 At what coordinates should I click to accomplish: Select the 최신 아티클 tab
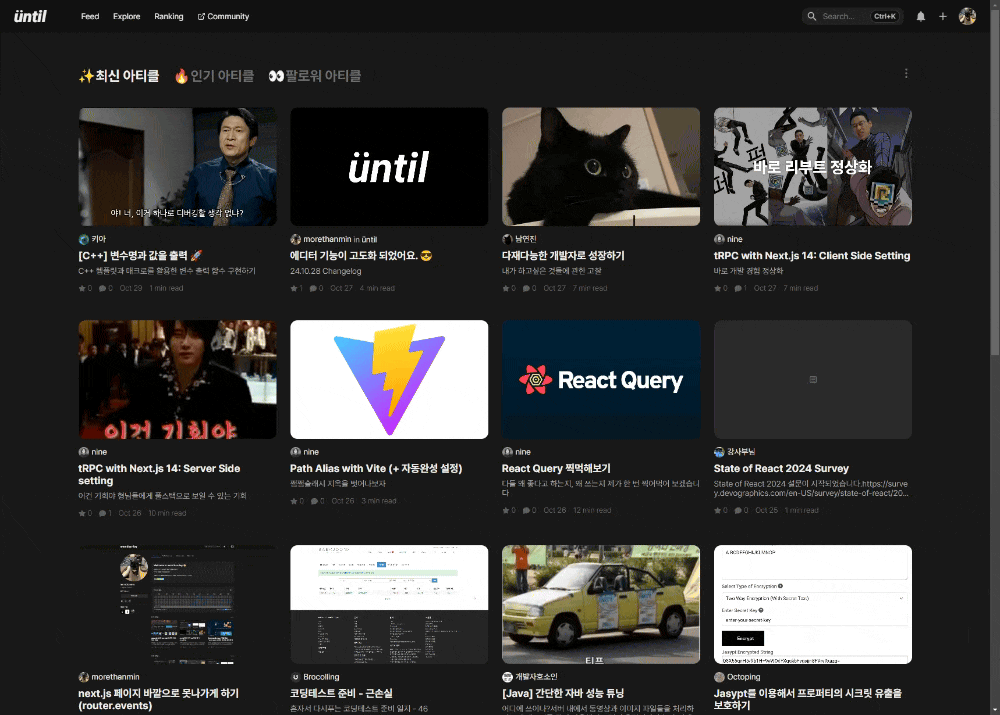(119, 76)
